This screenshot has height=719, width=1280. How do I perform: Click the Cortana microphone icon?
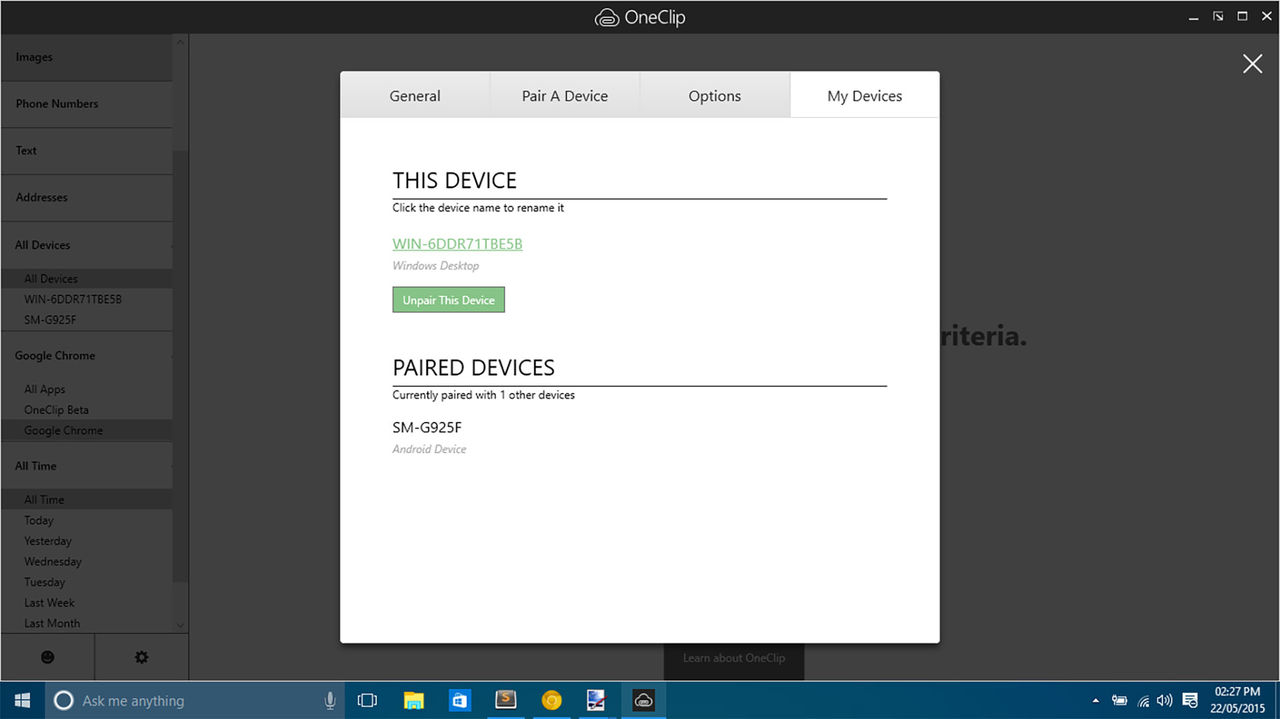click(330, 700)
